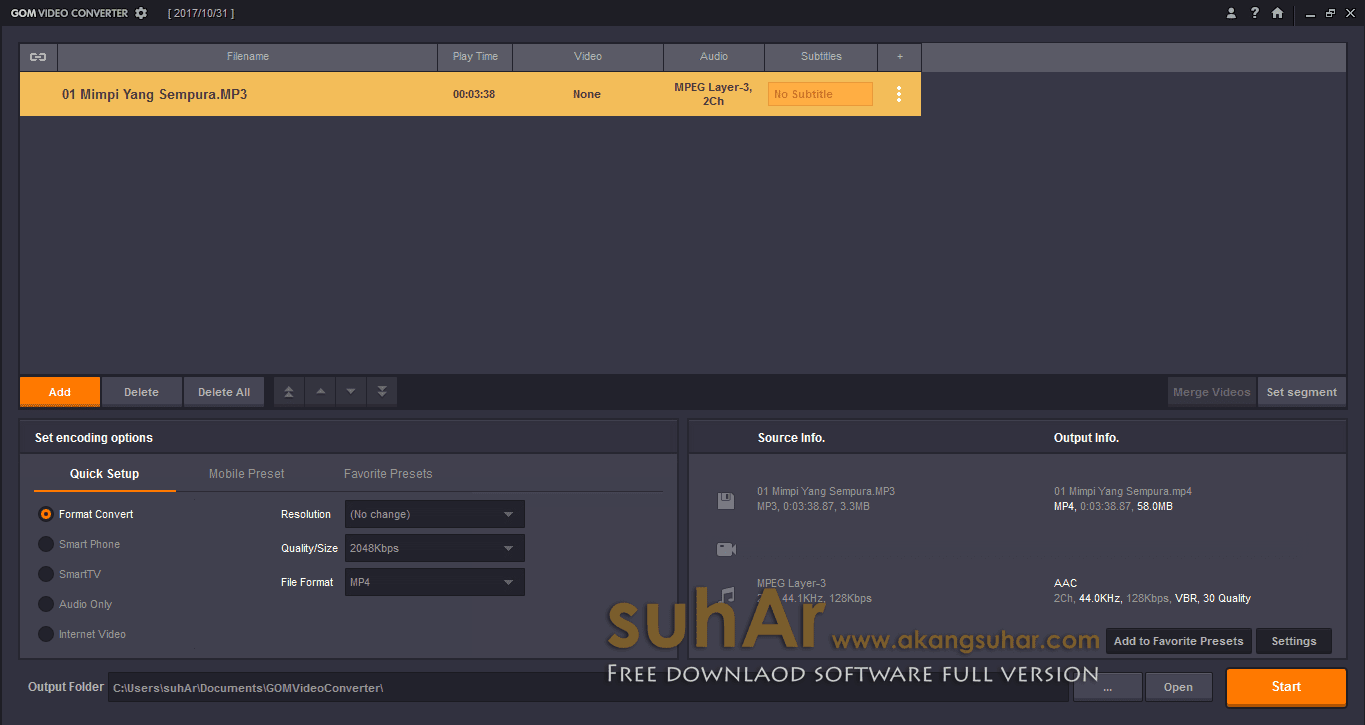Click the Subtitles column header
This screenshot has width=1365, height=725.
[821, 57]
